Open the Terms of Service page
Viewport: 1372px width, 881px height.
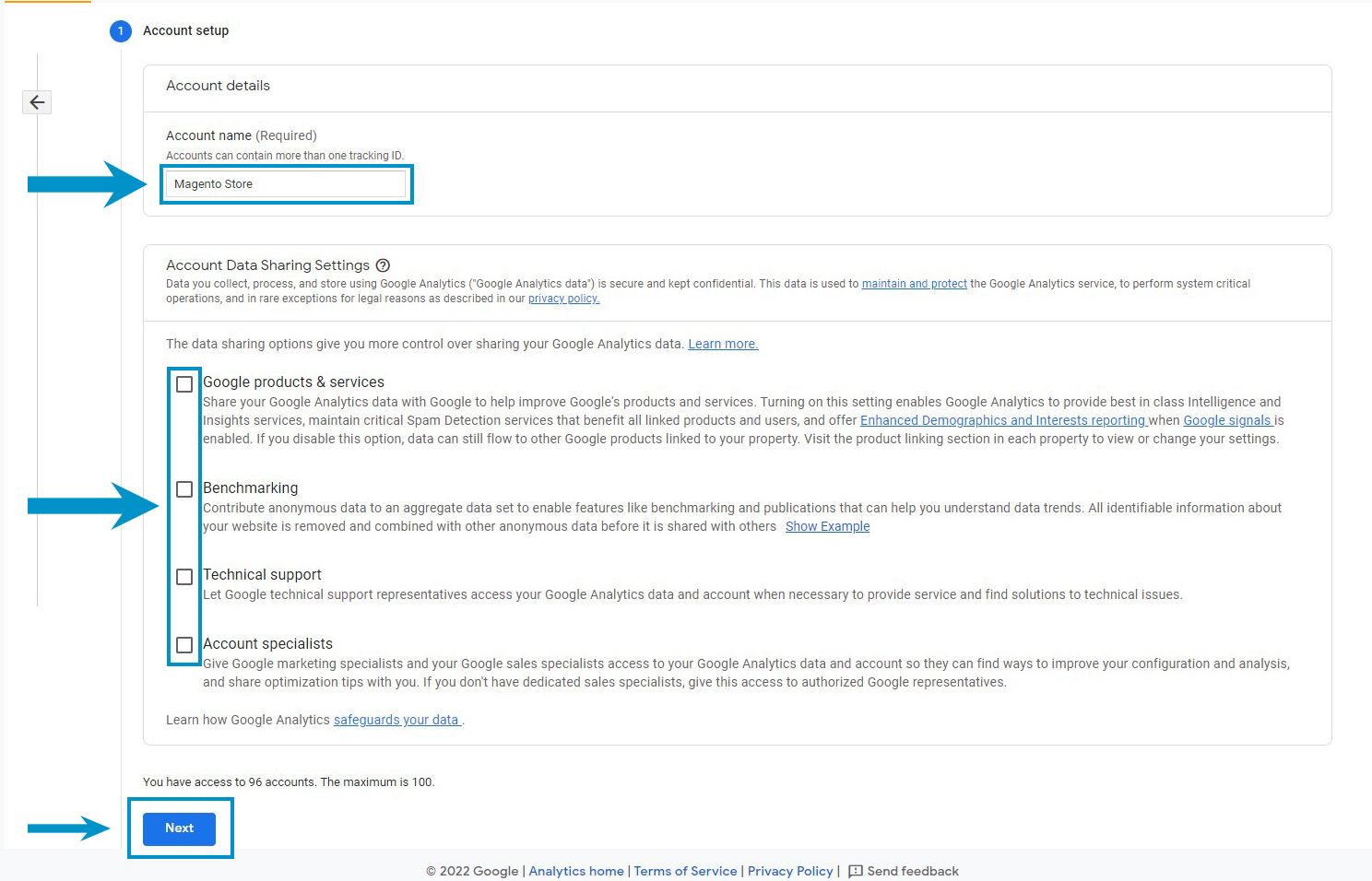click(x=685, y=871)
